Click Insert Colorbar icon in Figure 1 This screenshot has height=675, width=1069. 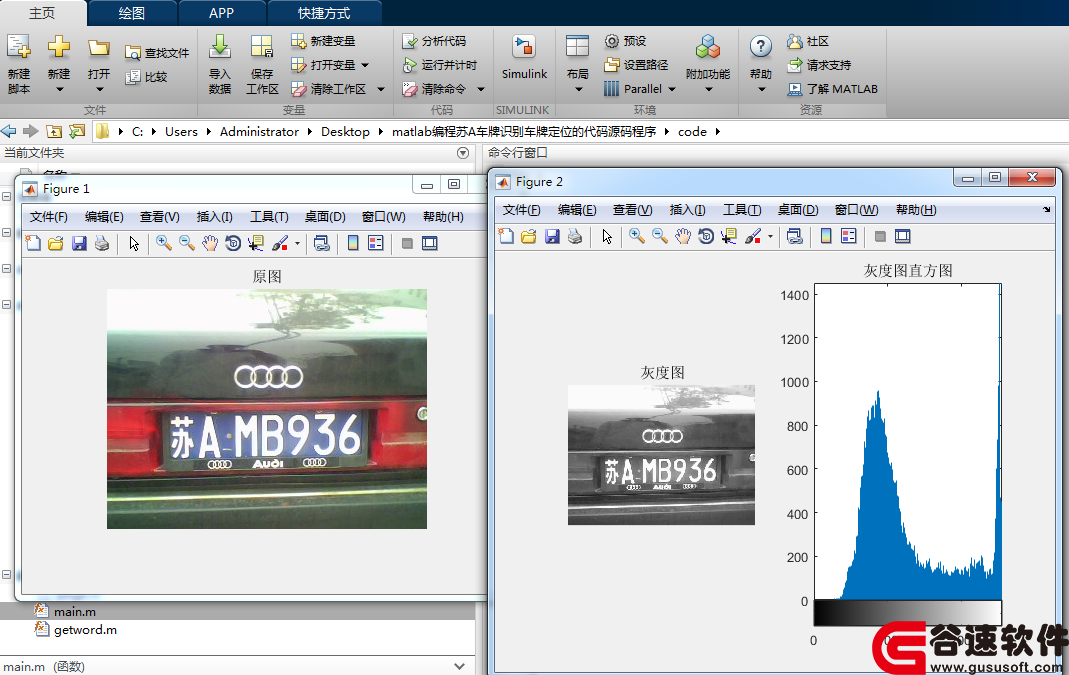[x=353, y=243]
